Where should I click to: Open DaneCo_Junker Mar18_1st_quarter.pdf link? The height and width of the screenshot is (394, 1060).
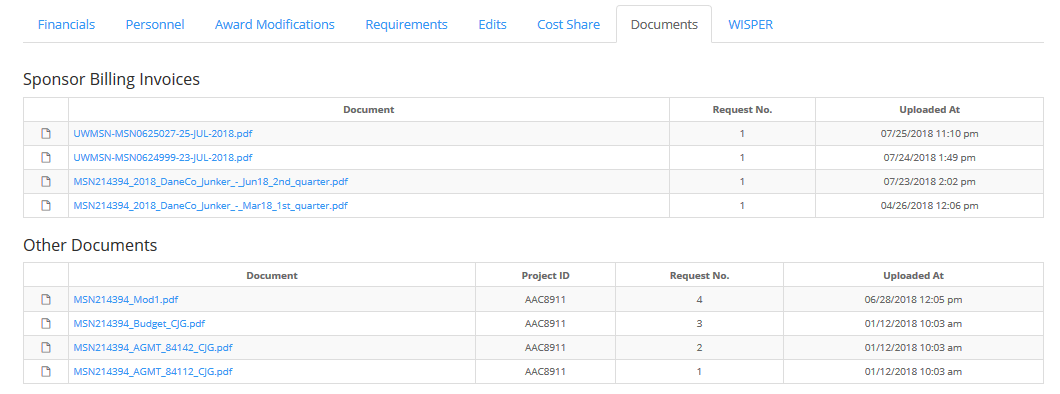coord(210,205)
